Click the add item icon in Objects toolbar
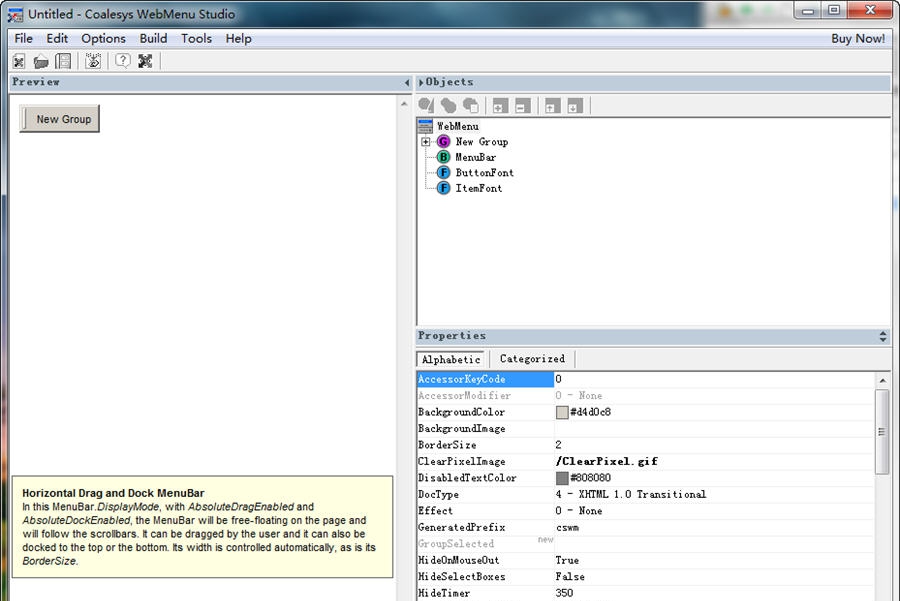 [498, 105]
